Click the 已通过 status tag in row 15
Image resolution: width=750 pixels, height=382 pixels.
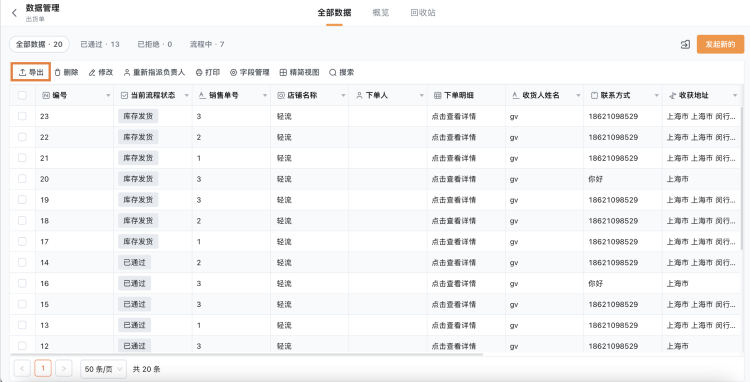click(134, 304)
